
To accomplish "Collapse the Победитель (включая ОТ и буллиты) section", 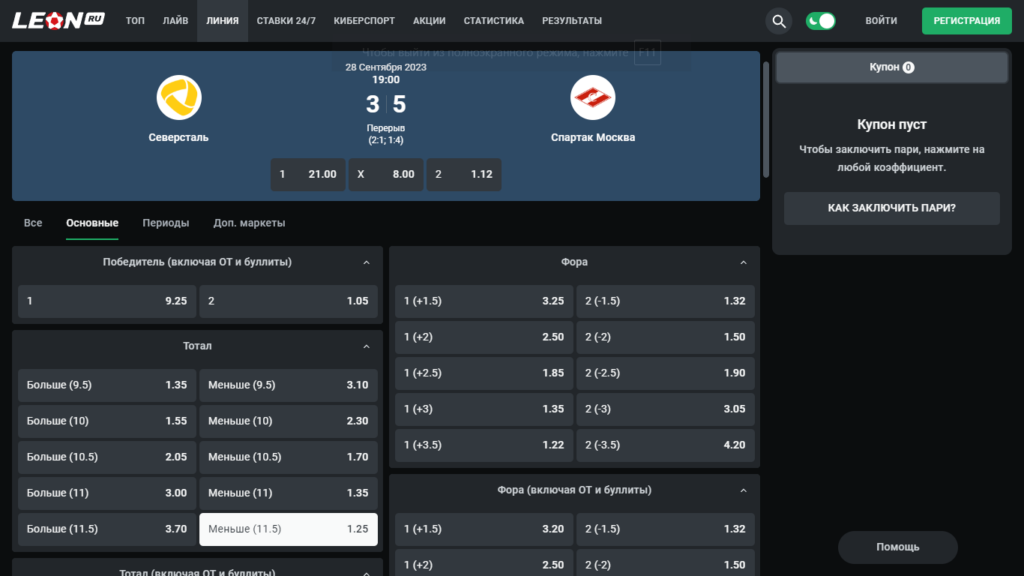I will tap(366, 263).
